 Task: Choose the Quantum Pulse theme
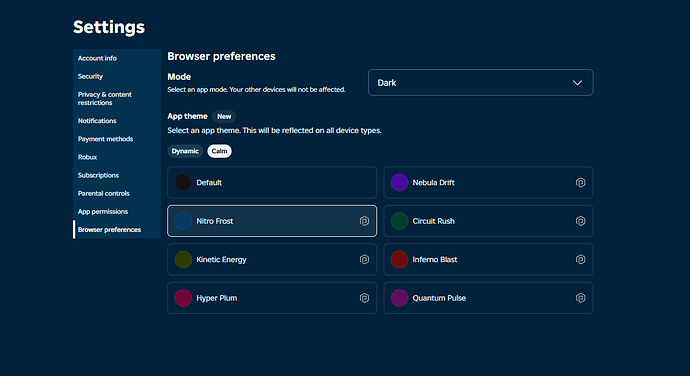(488, 298)
